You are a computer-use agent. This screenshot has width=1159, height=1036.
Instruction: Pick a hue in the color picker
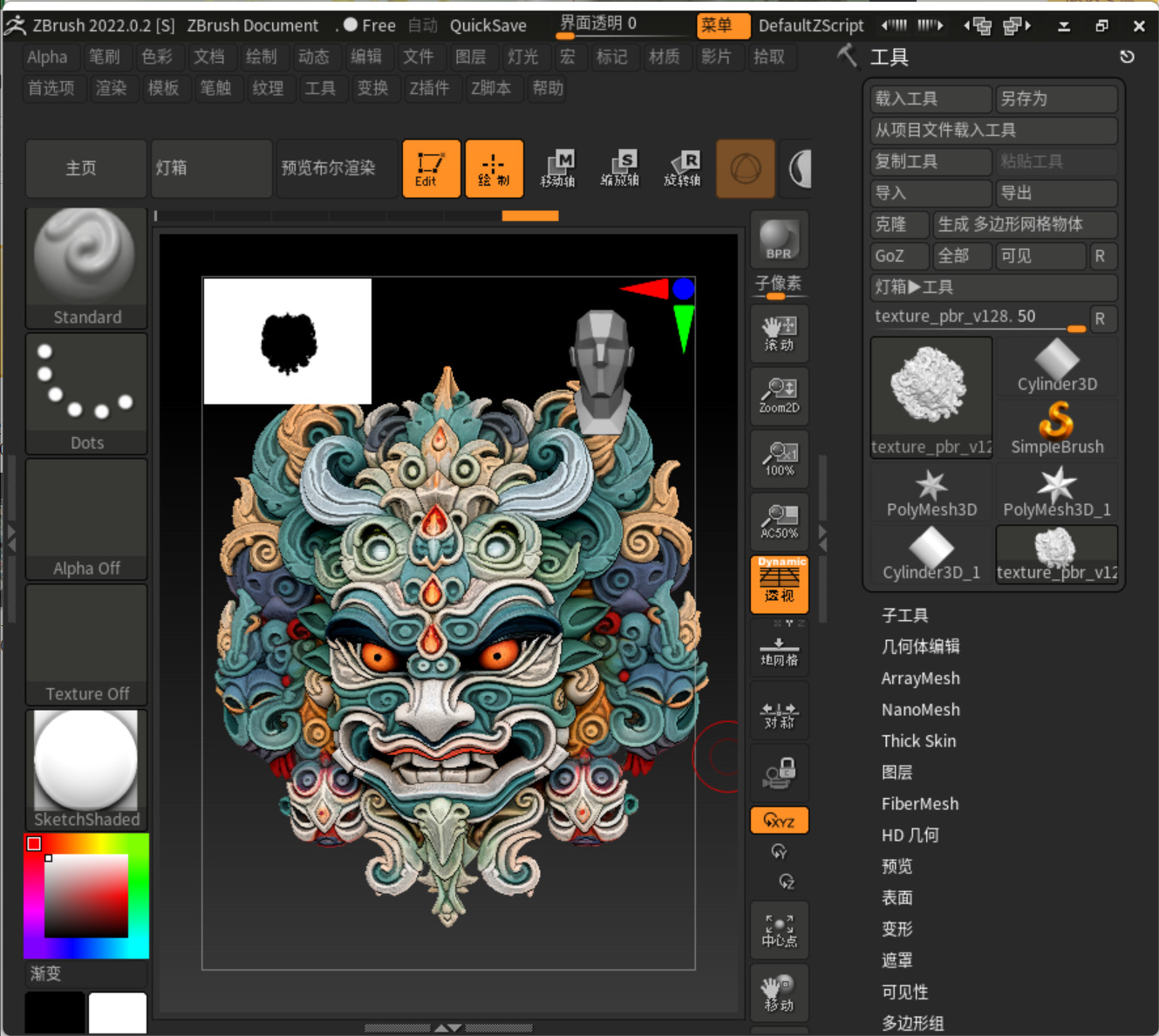tap(86, 896)
